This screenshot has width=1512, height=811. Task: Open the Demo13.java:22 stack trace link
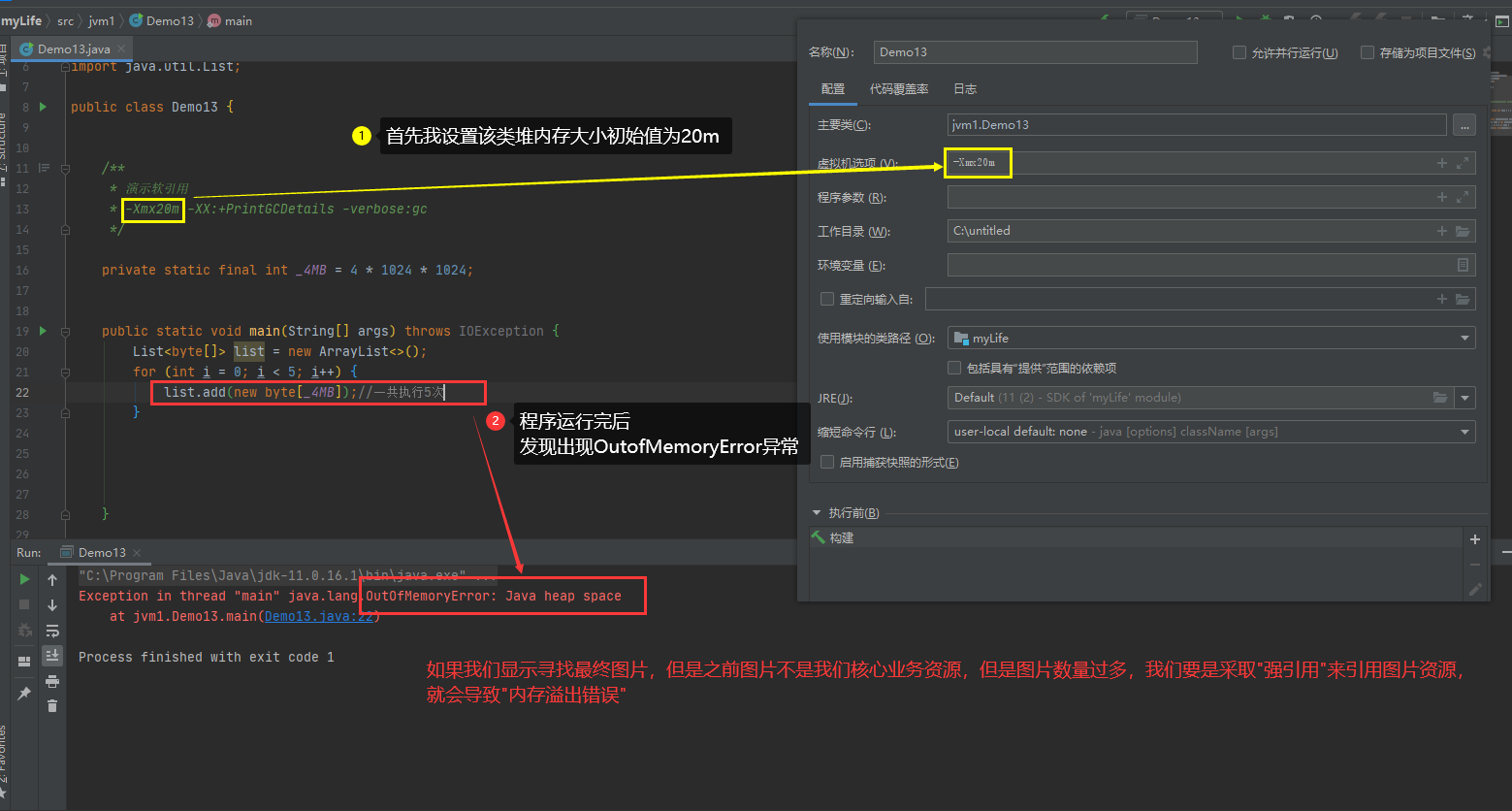319,616
